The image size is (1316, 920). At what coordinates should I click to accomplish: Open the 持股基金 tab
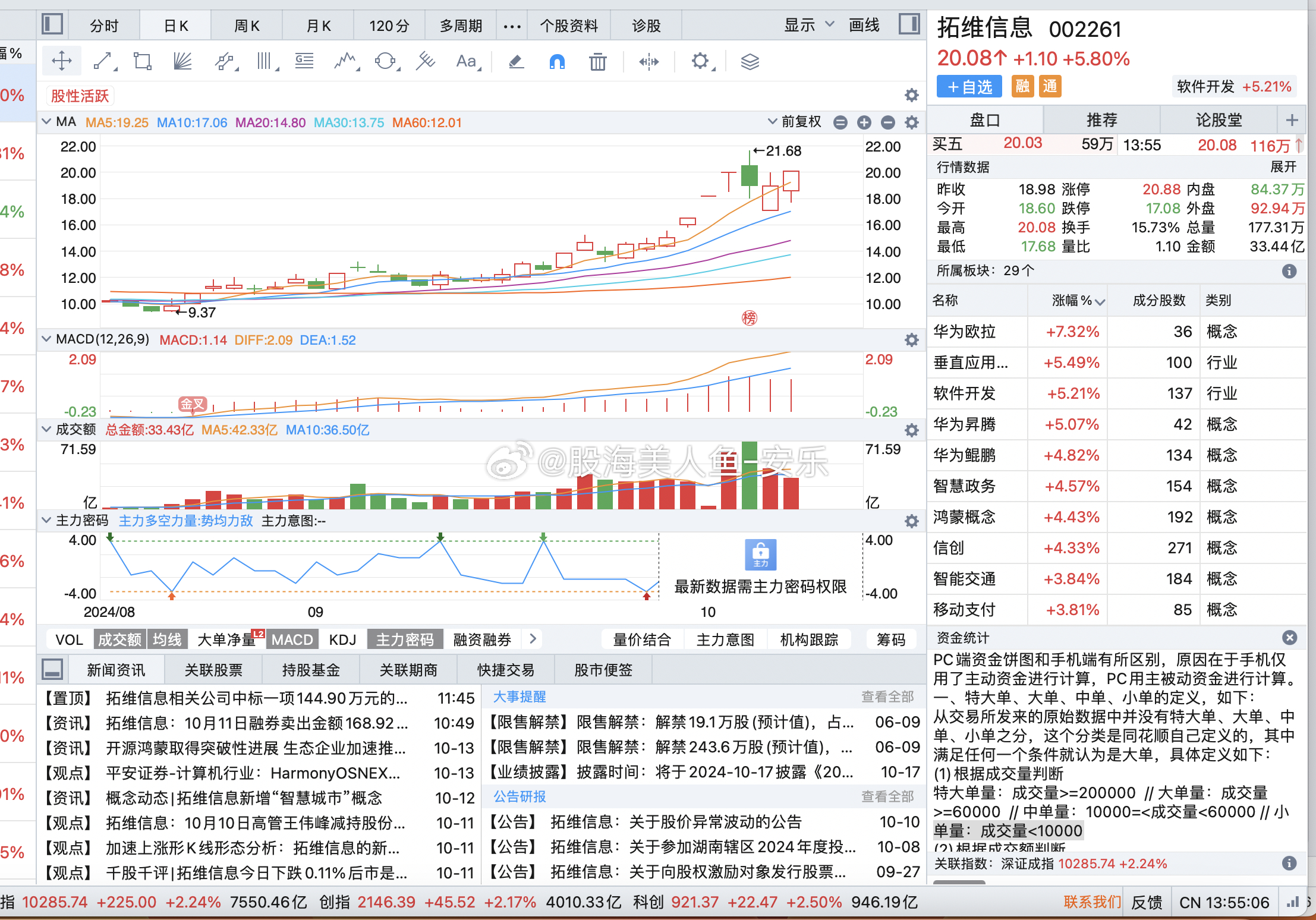311,670
